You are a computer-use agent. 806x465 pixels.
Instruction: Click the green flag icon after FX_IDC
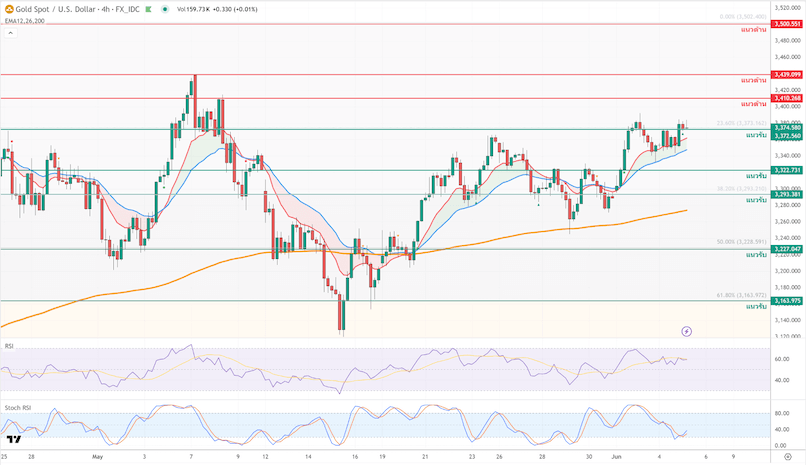pyautogui.click(x=149, y=9)
